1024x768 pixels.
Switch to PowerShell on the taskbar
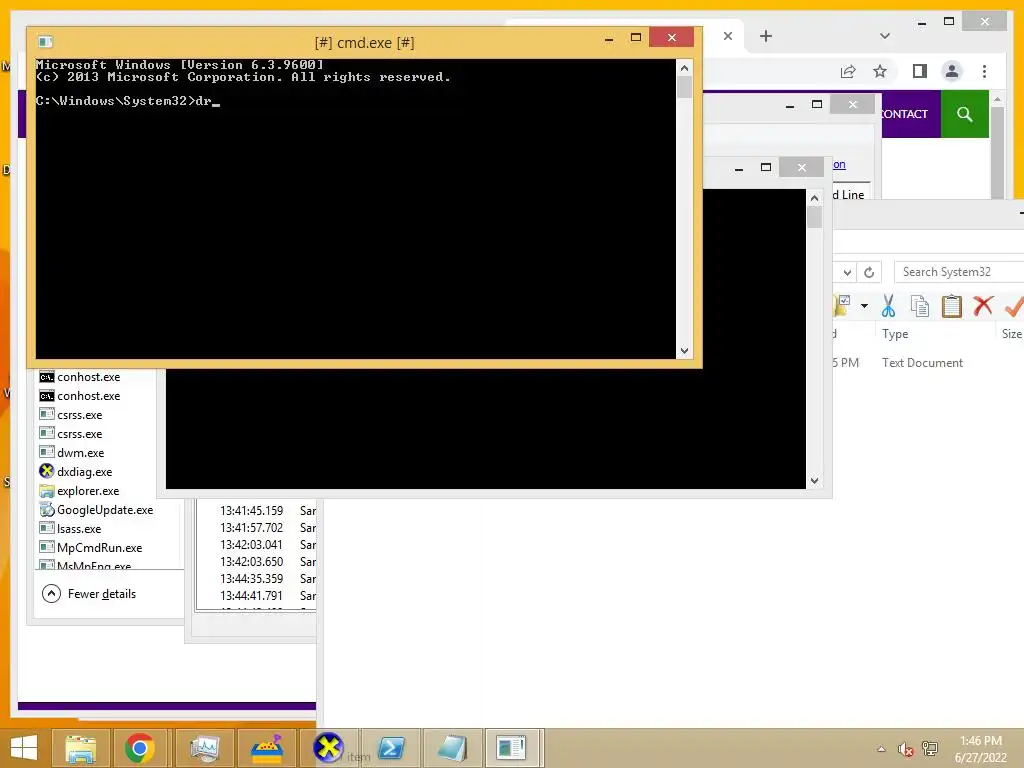[391, 748]
